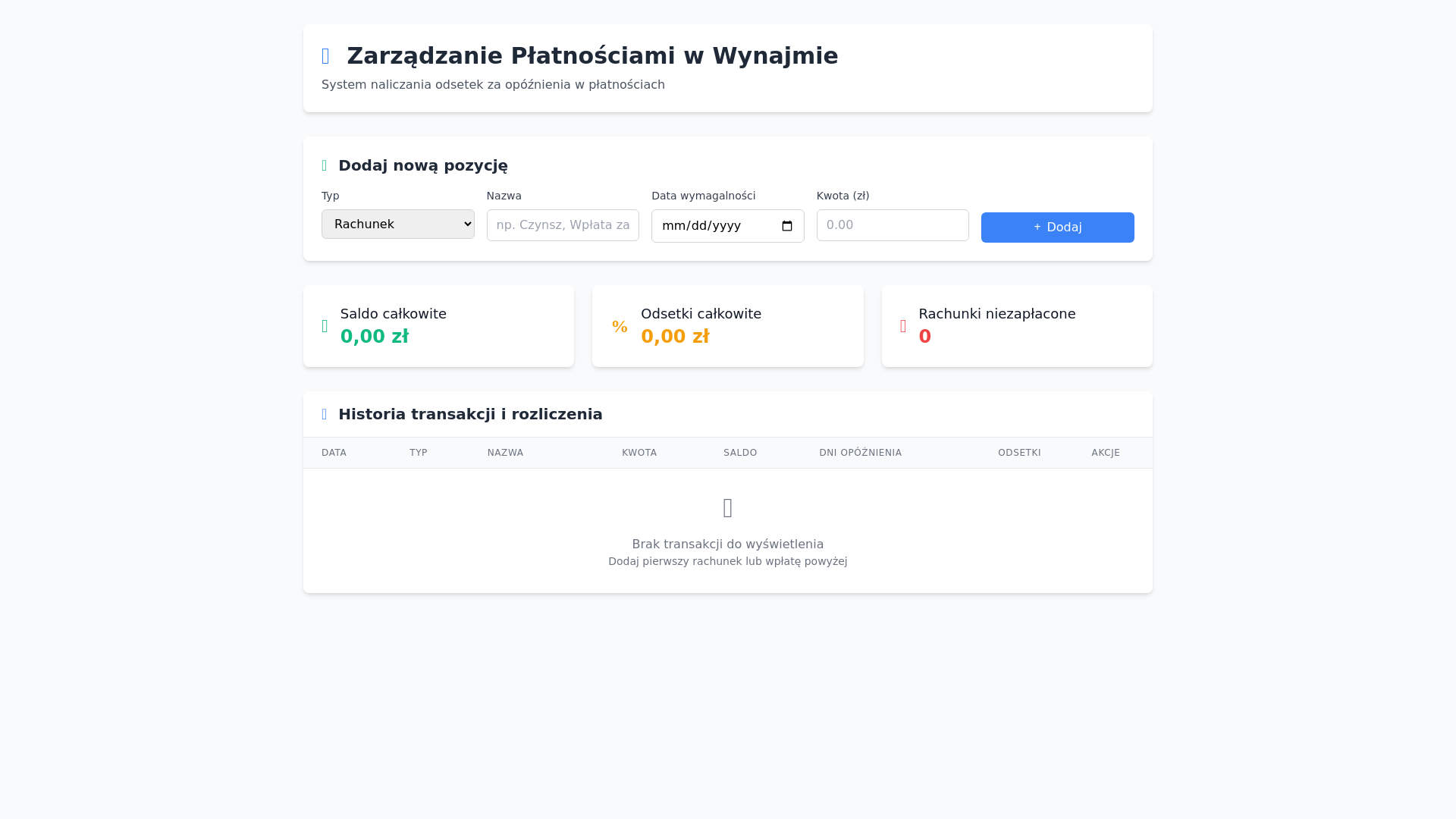1456x819 pixels.
Task: Click 'Dodaj pierwszy rachunek lub wpłatę powyżej' hint
Action: (x=728, y=561)
